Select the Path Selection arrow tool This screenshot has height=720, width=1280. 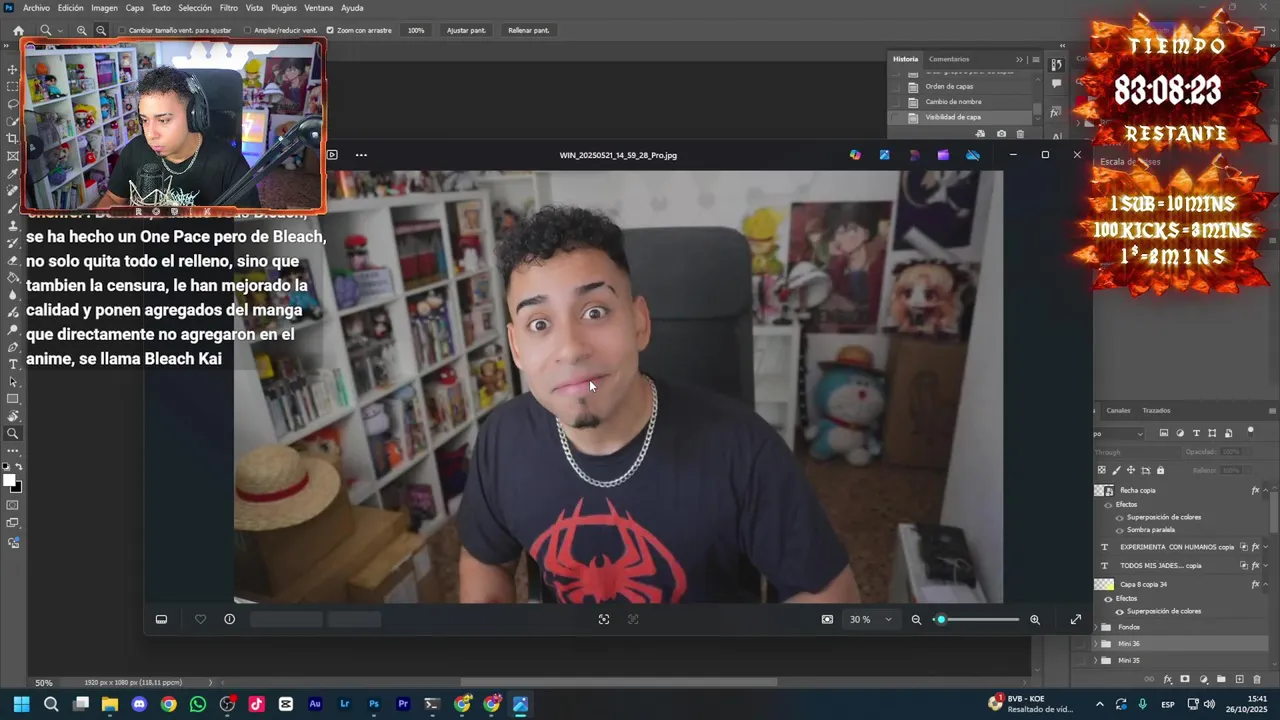[13, 382]
